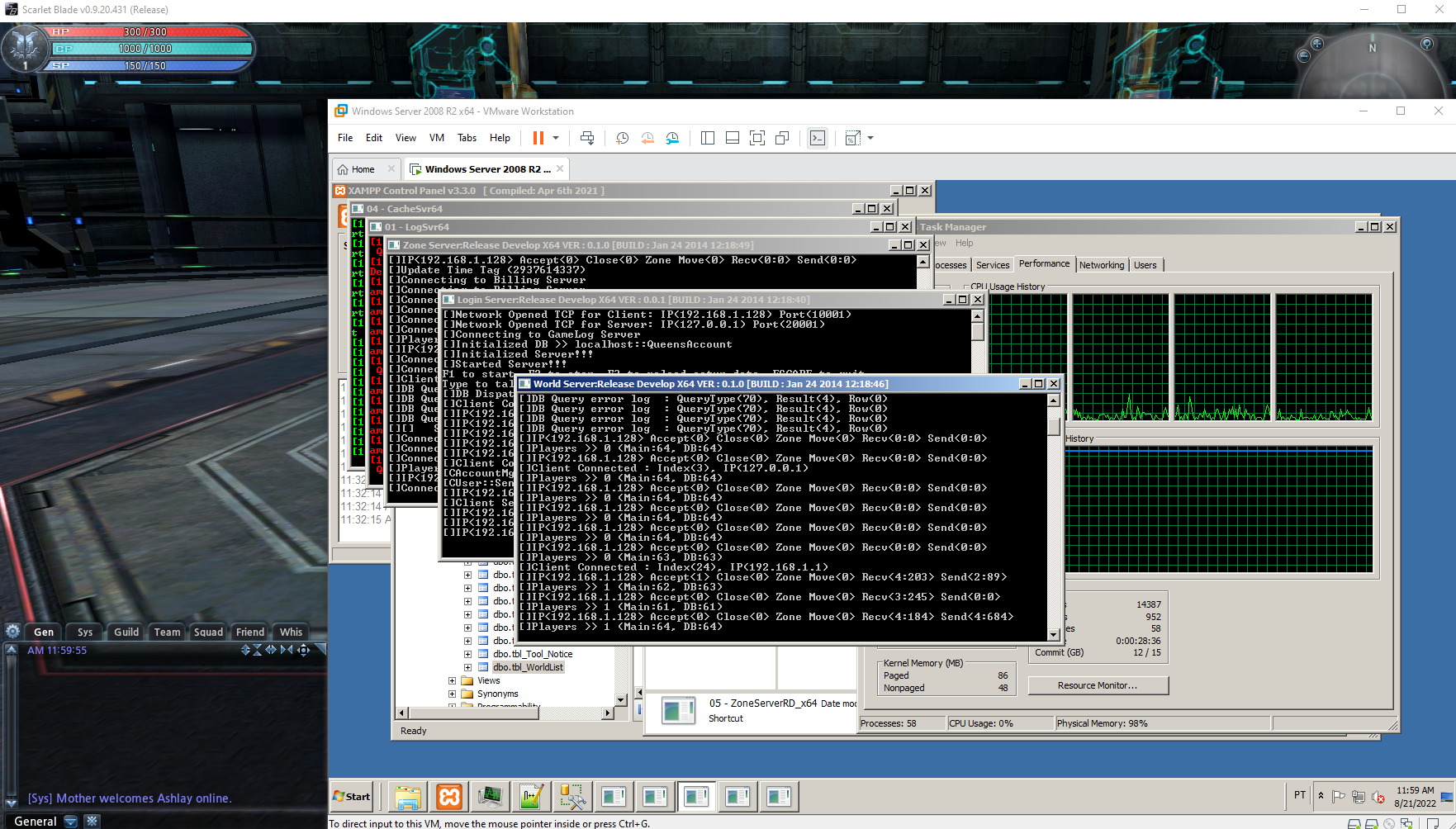Show hidden guest system tray icons
1456x829 pixels.
pyautogui.click(x=1321, y=796)
